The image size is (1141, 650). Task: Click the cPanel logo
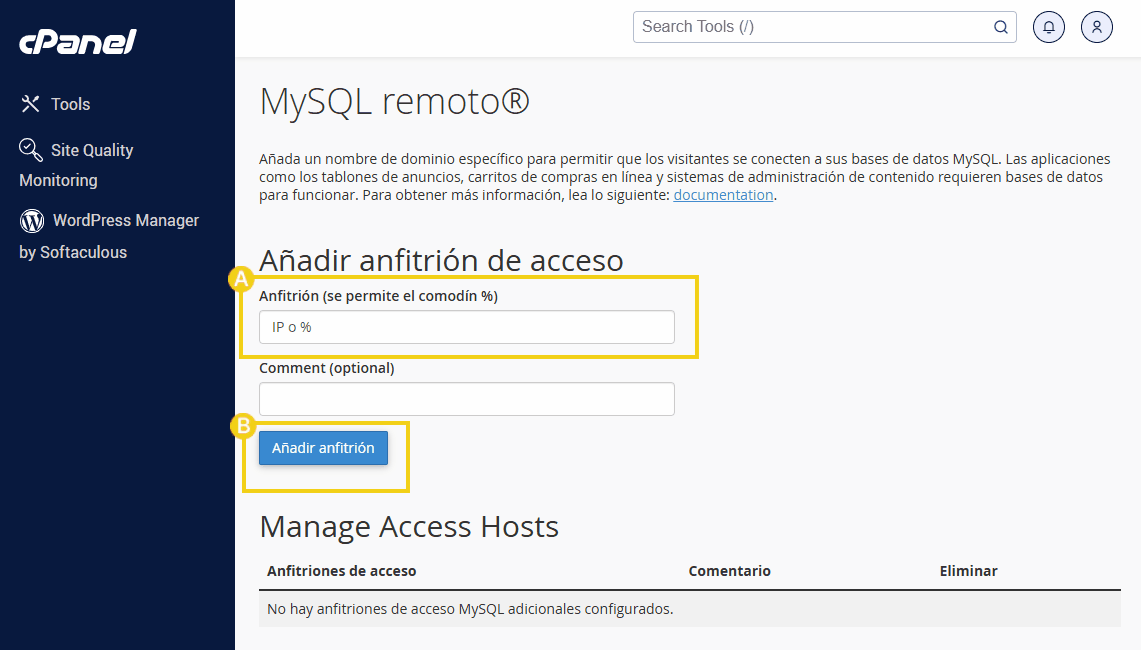(77, 42)
